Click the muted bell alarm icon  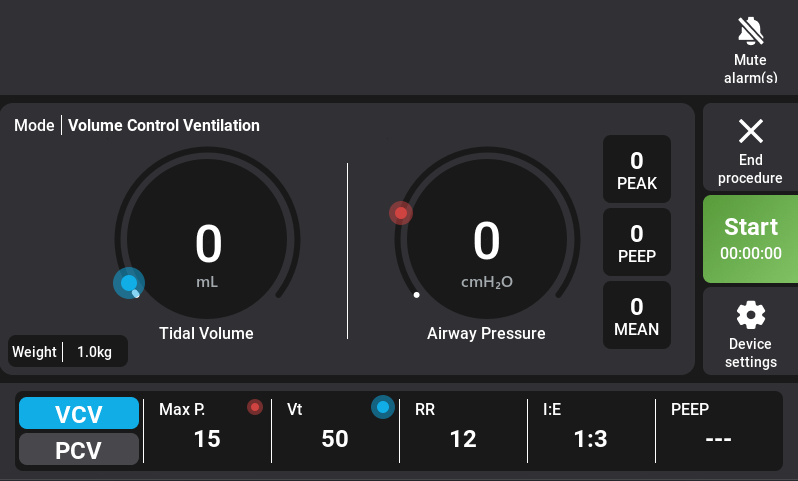coord(750,31)
